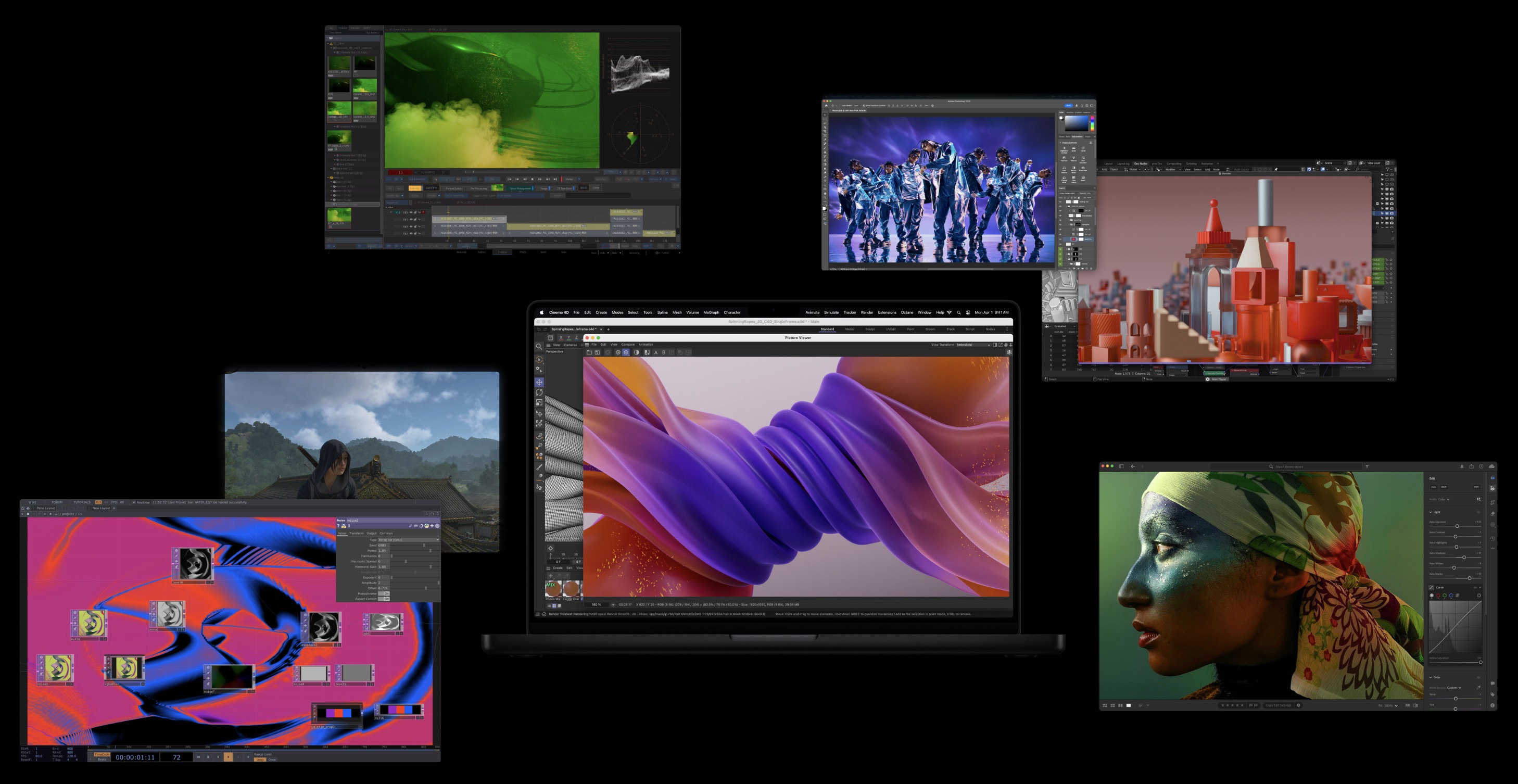This screenshot has width=1518, height=784.
Task: Switch to the Transform tab of noise1 parameters
Action: coord(356,533)
